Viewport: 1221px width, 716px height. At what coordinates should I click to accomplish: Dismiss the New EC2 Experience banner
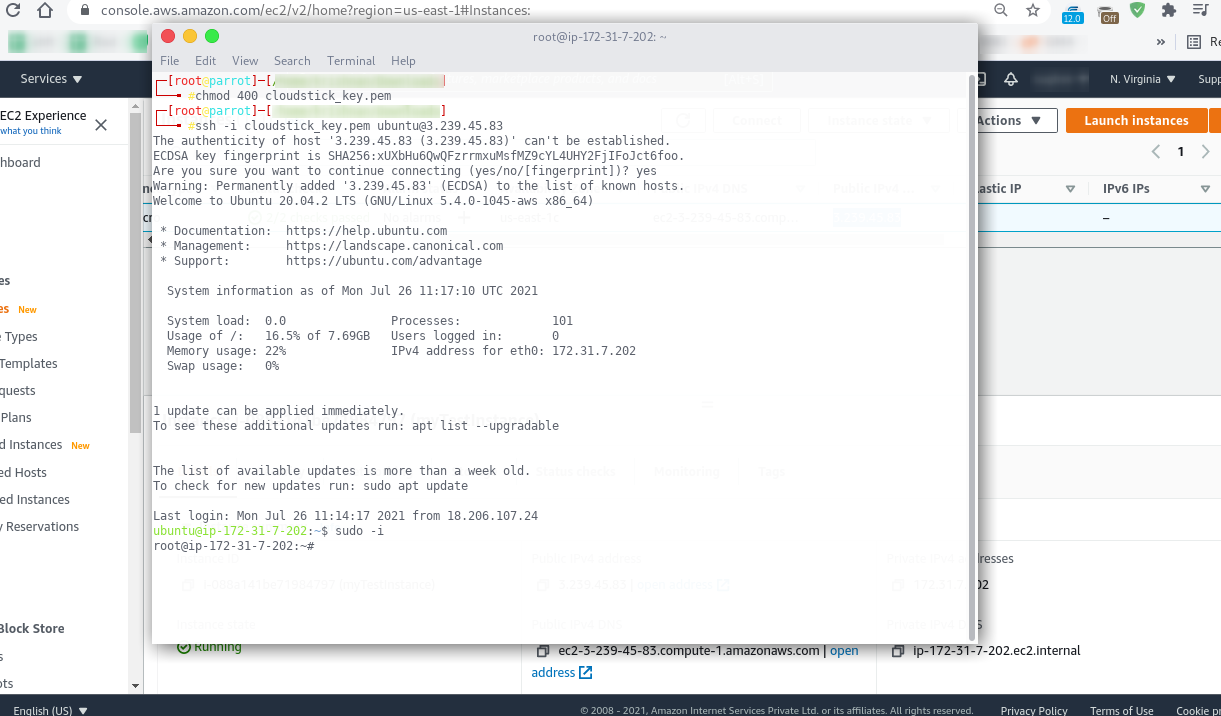click(101, 125)
